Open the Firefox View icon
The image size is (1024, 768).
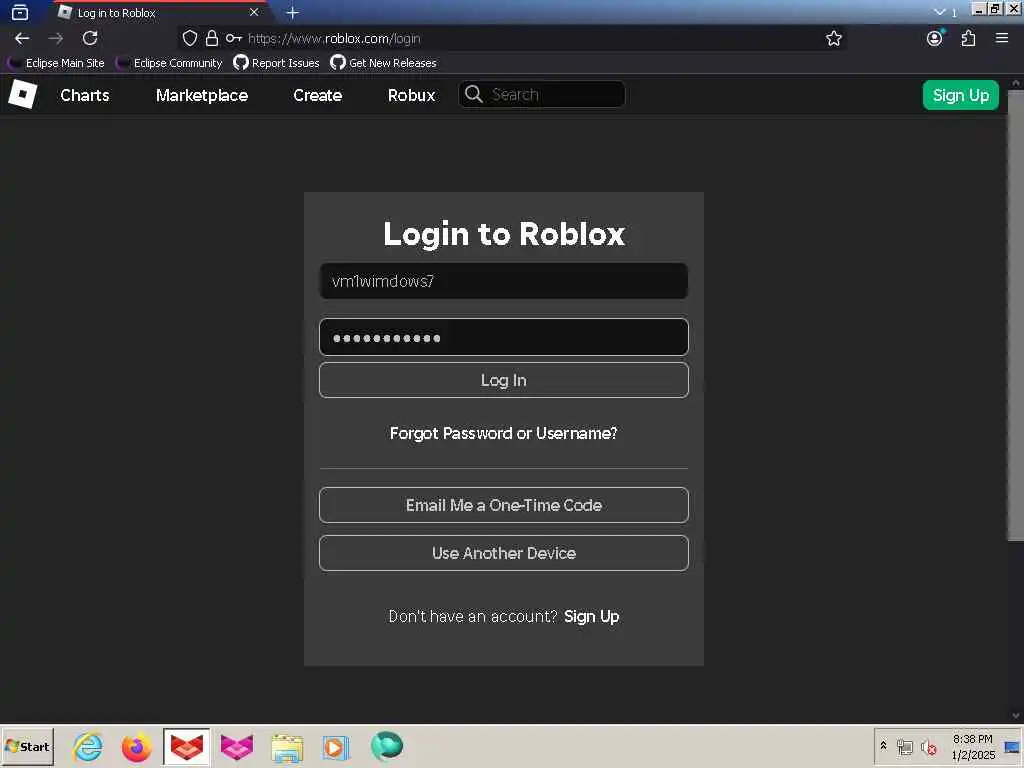(x=20, y=12)
